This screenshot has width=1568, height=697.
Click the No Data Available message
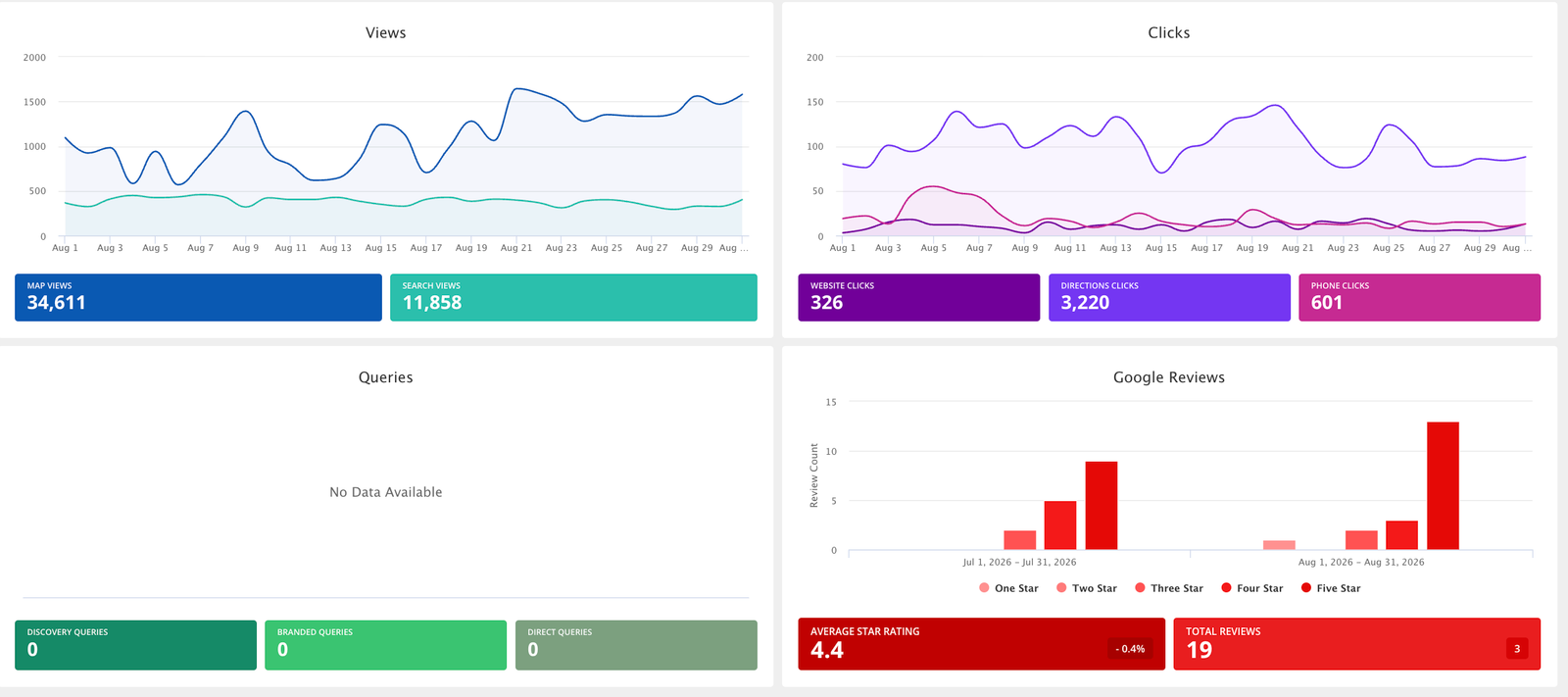click(x=386, y=492)
